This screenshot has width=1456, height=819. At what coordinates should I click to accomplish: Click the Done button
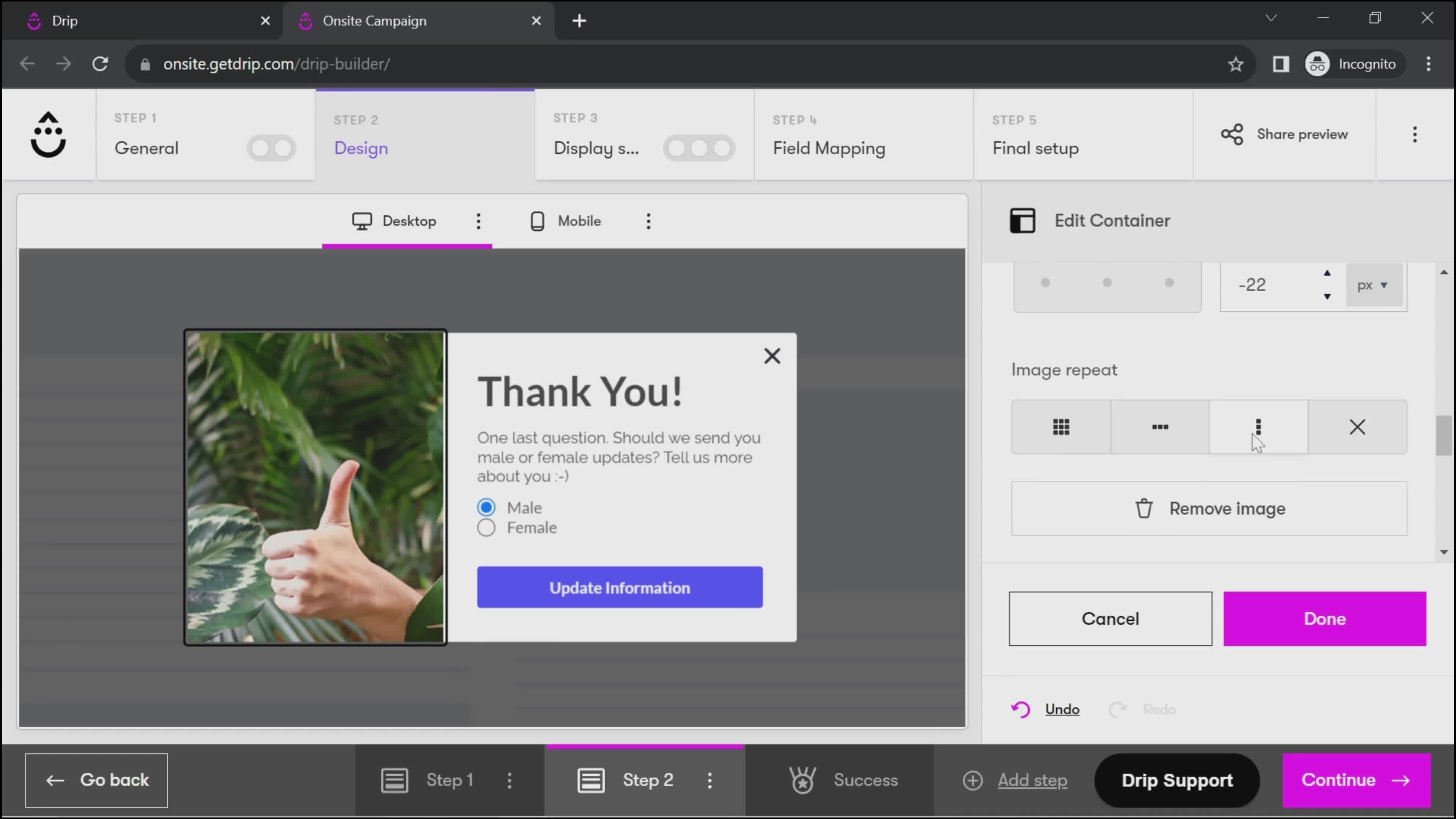tap(1325, 618)
